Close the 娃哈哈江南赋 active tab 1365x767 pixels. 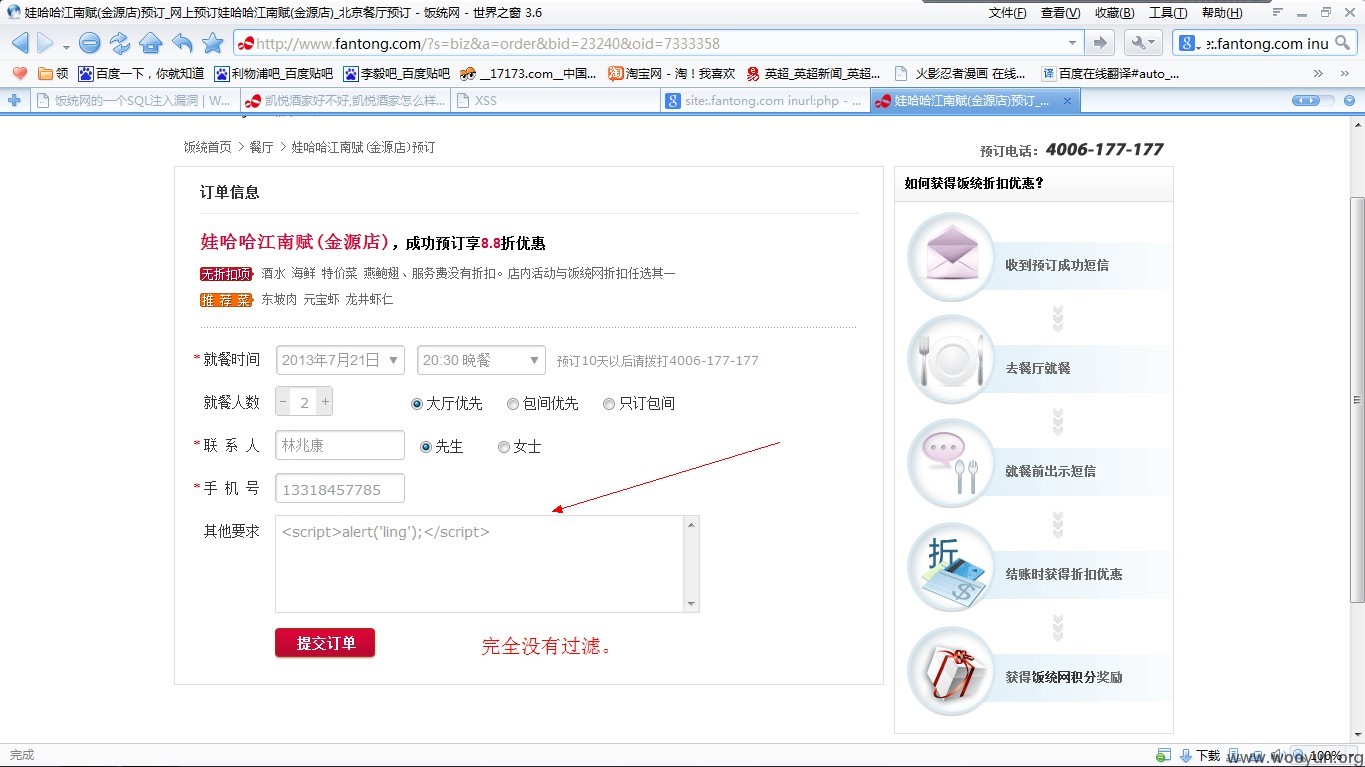1067,101
